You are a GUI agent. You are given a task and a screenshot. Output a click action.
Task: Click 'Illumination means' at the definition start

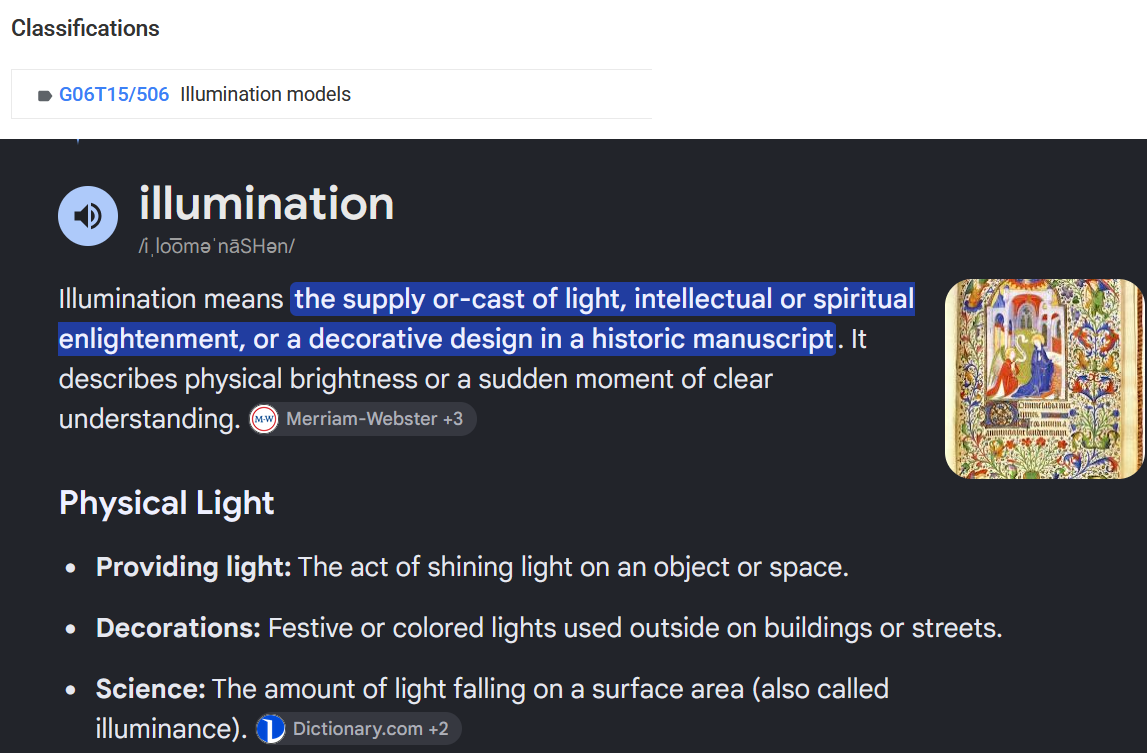[x=170, y=299]
